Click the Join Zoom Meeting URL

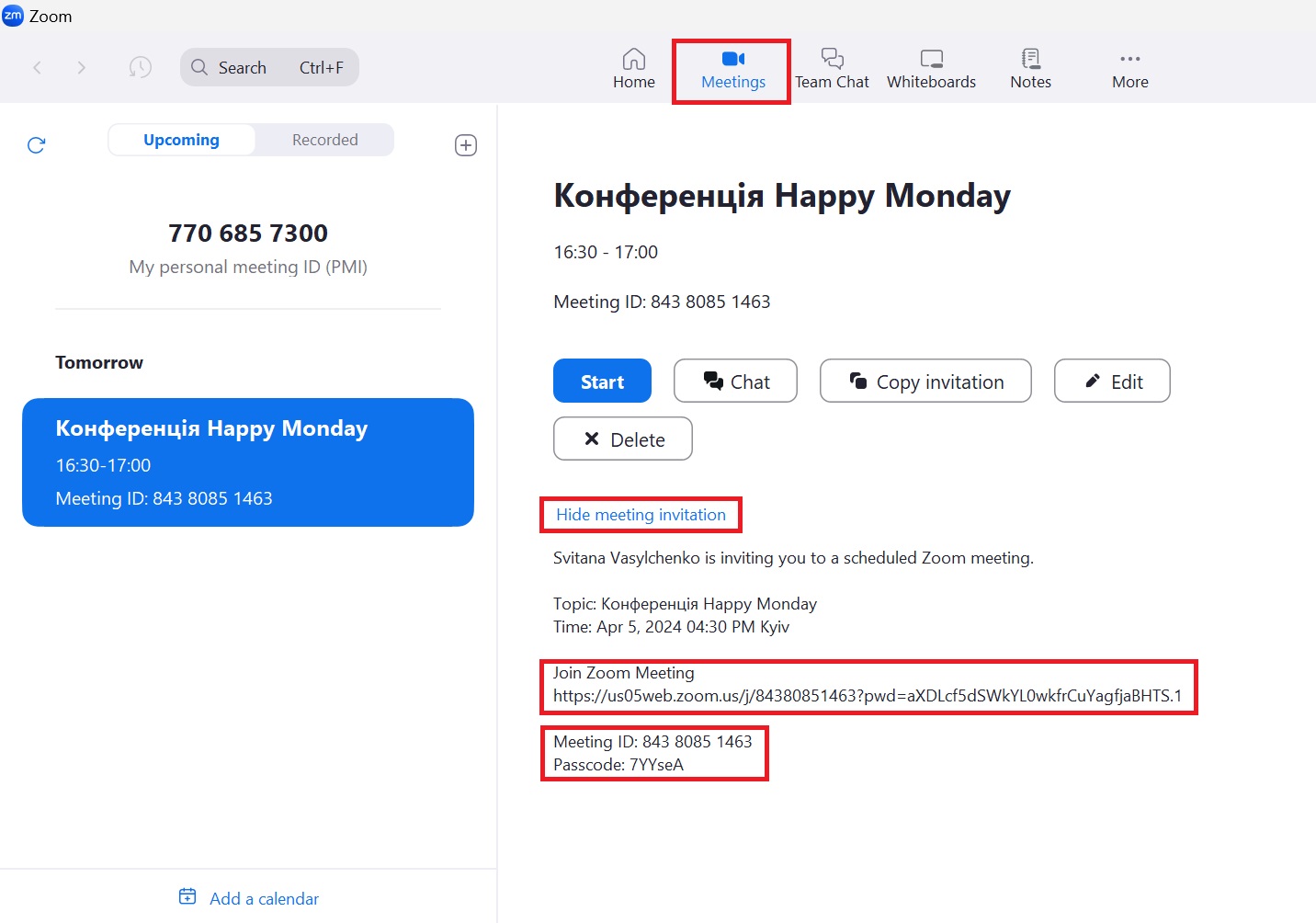[x=868, y=696]
